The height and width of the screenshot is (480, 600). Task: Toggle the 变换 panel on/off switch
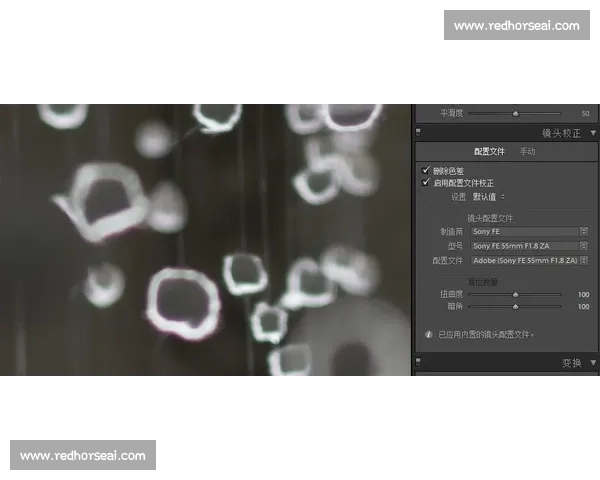pyautogui.click(x=419, y=361)
